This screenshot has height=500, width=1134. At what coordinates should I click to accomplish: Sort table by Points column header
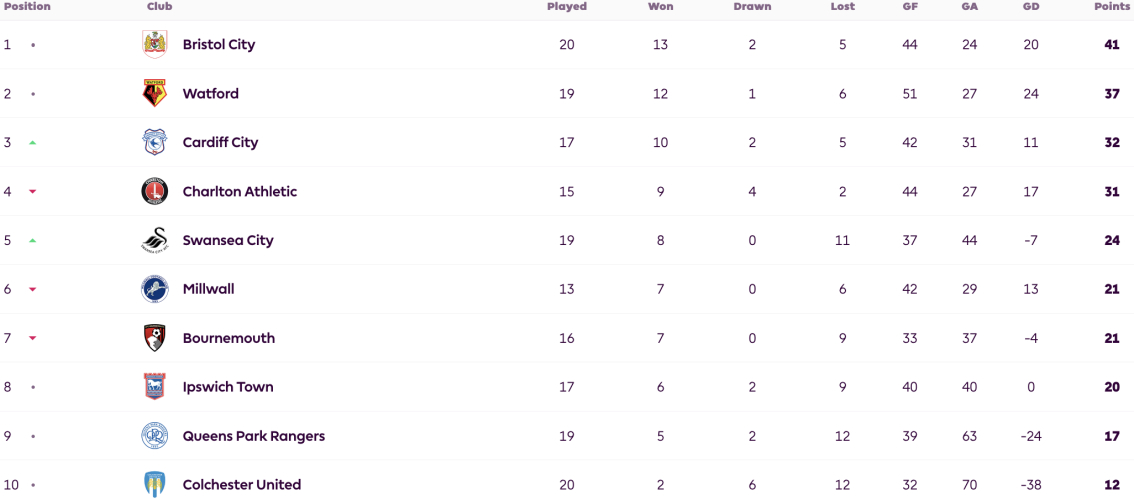tap(1112, 7)
